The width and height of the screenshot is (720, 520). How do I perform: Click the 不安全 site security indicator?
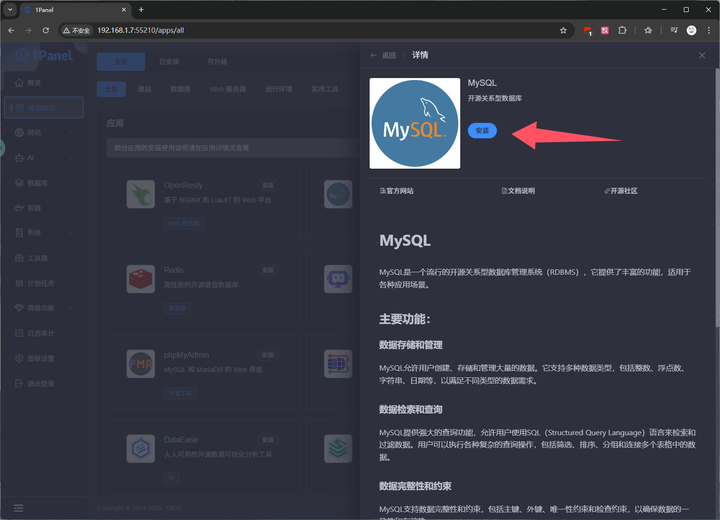pyautogui.click(x=77, y=30)
